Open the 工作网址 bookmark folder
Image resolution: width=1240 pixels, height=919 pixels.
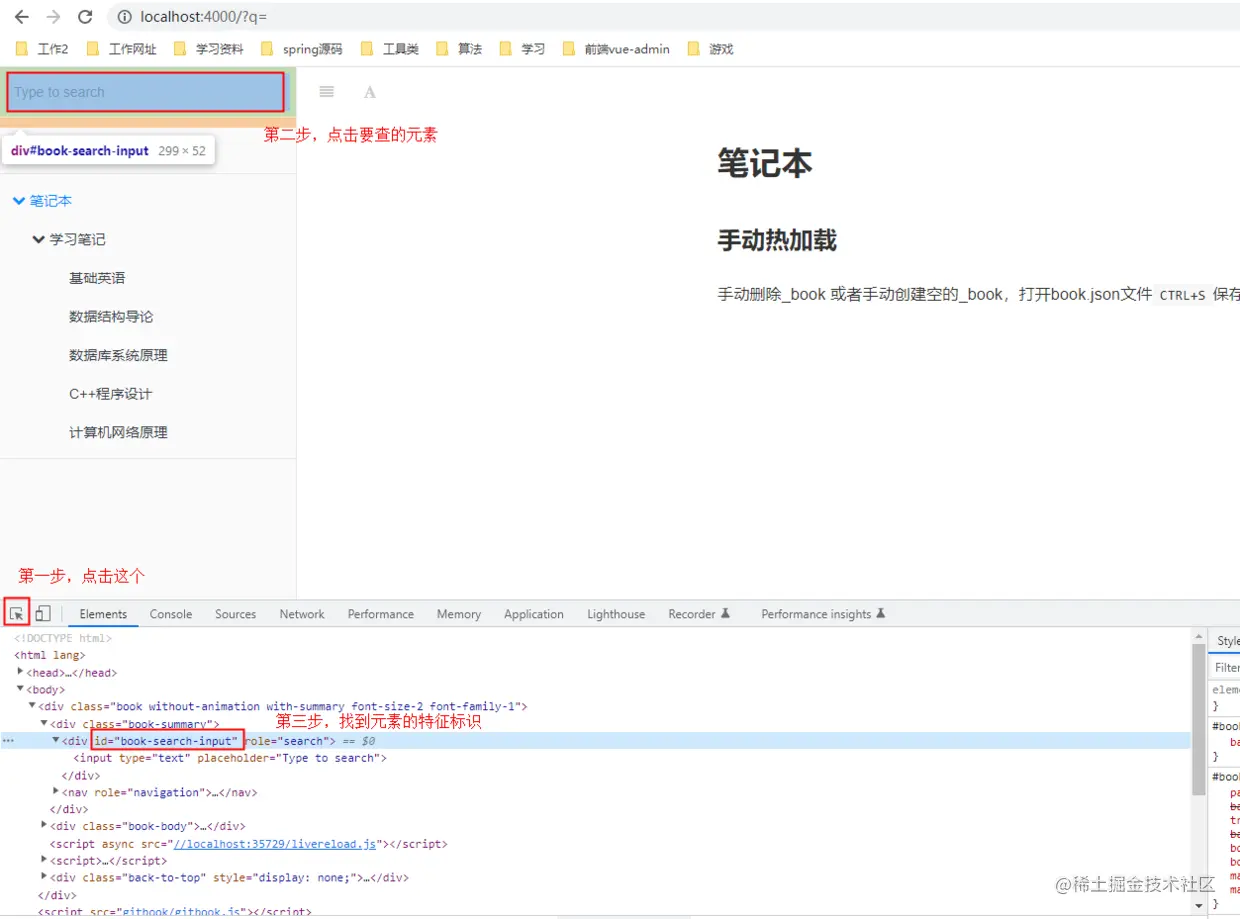[x=121, y=48]
